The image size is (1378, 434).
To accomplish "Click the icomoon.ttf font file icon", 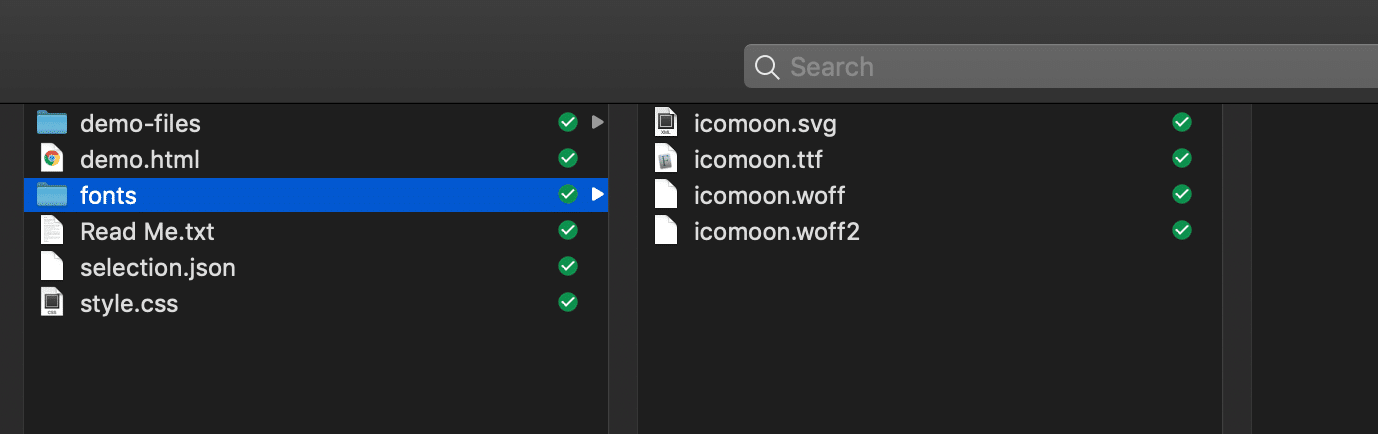I will click(666, 159).
